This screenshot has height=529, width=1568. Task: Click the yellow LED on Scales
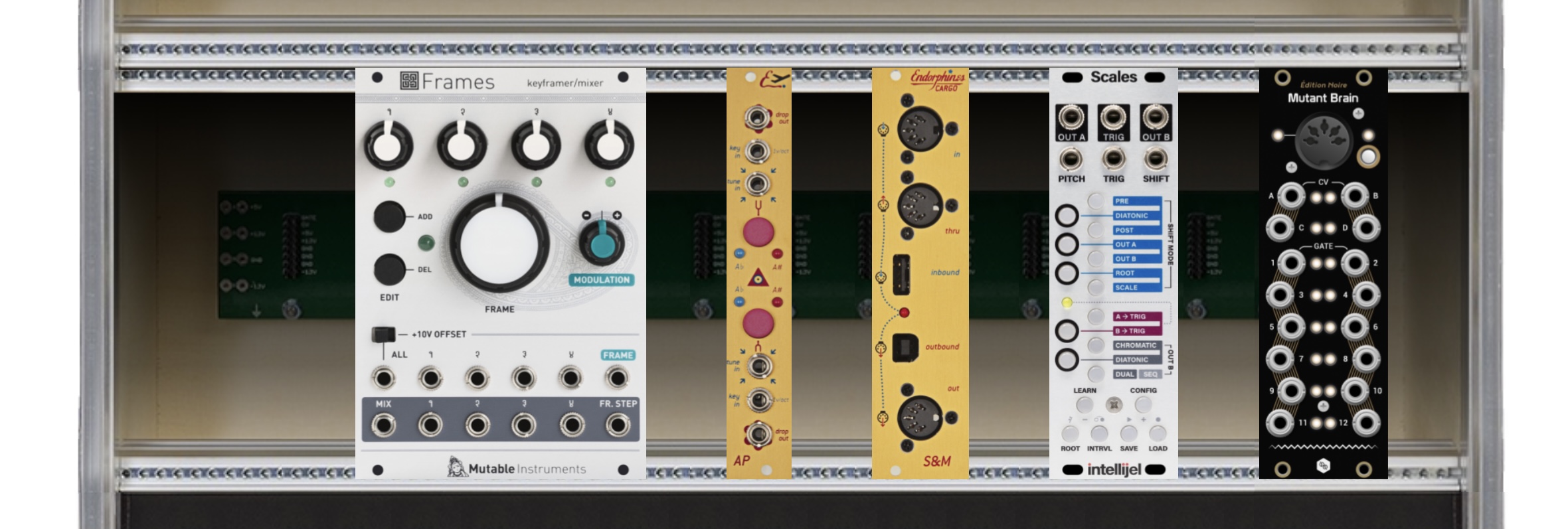pyautogui.click(x=1067, y=303)
